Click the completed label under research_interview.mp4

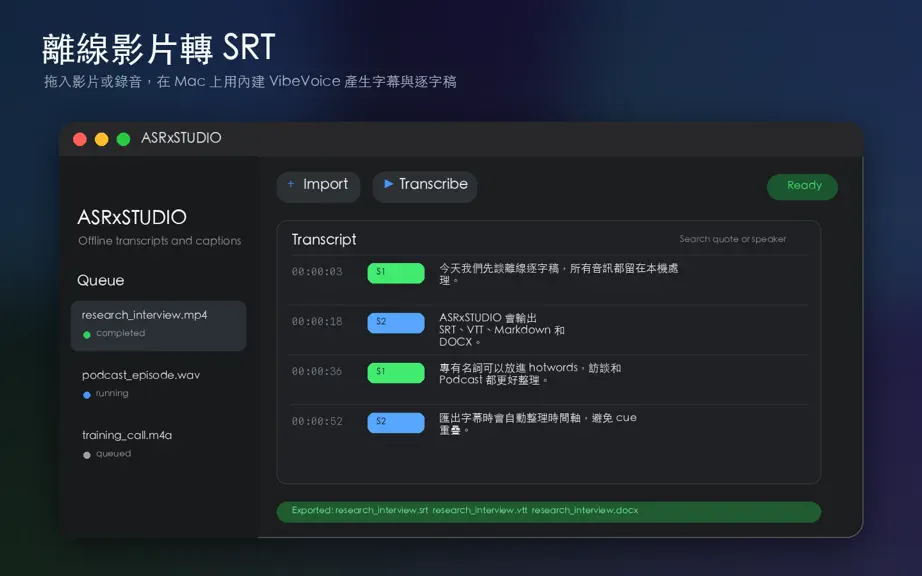coord(121,333)
